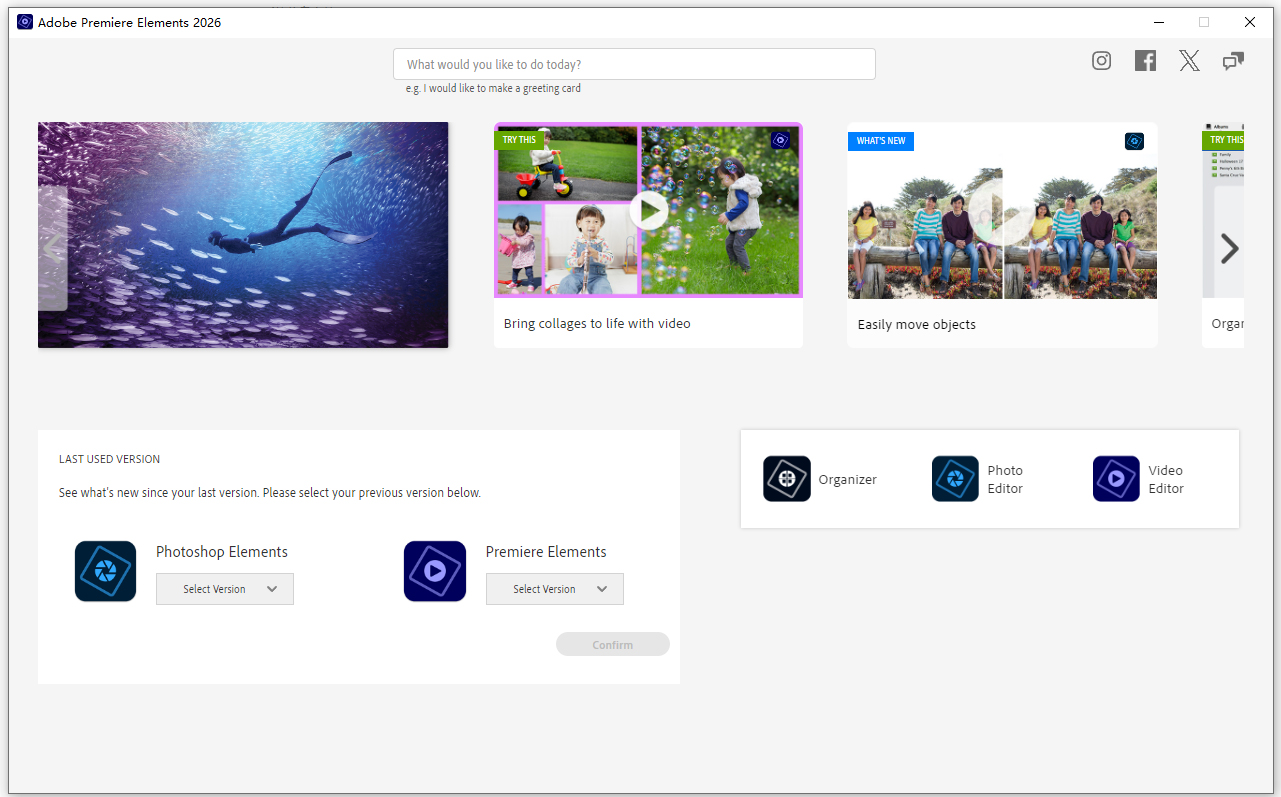
Task: Click the Photoshop Elements logo icon
Action: (105, 571)
